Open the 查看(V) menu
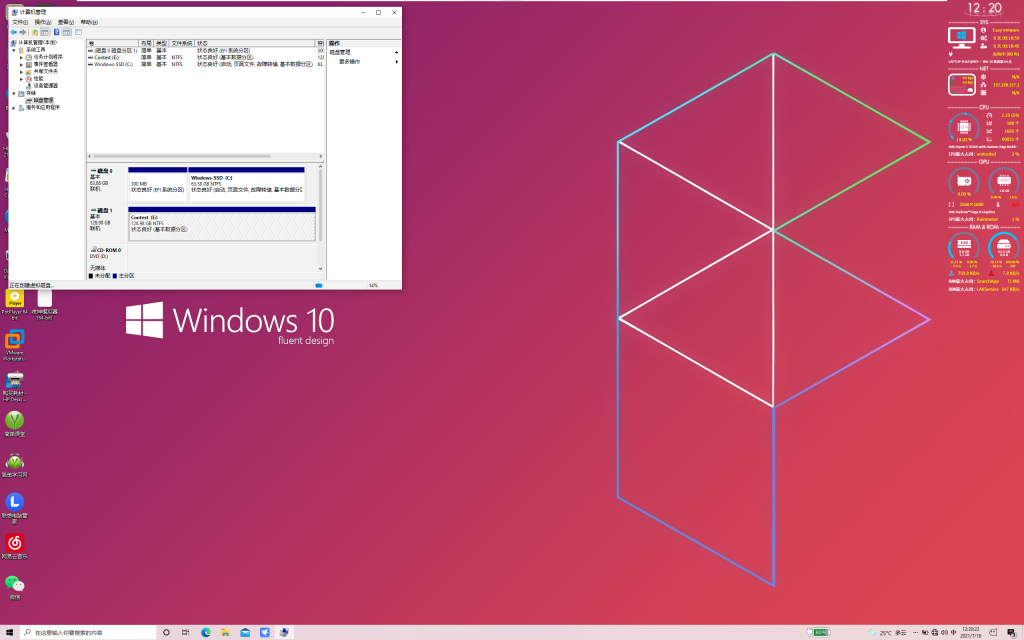The width and height of the screenshot is (1024, 640). tap(66, 22)
